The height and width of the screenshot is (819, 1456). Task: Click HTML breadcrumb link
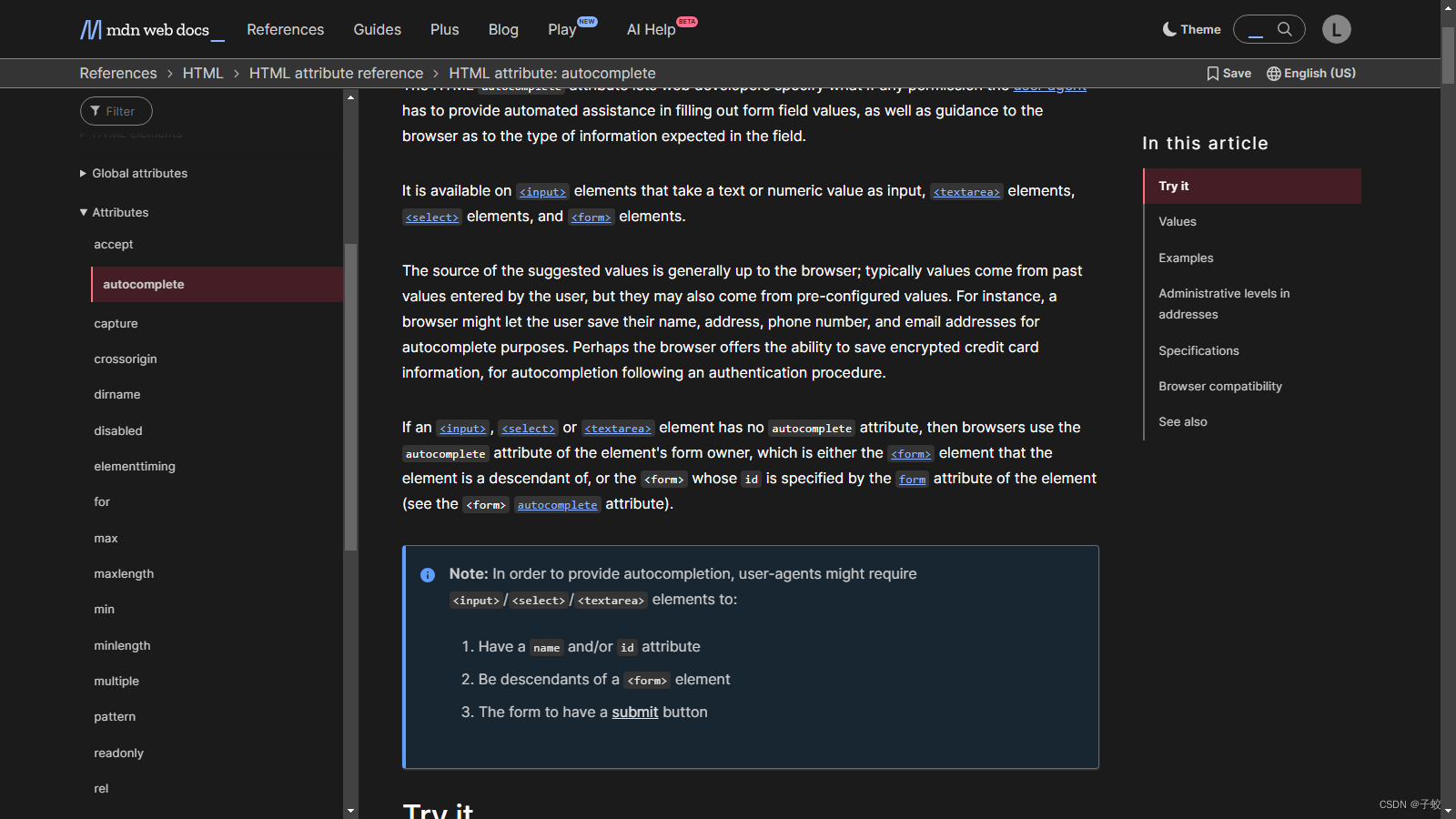click(x=203, y=73)
